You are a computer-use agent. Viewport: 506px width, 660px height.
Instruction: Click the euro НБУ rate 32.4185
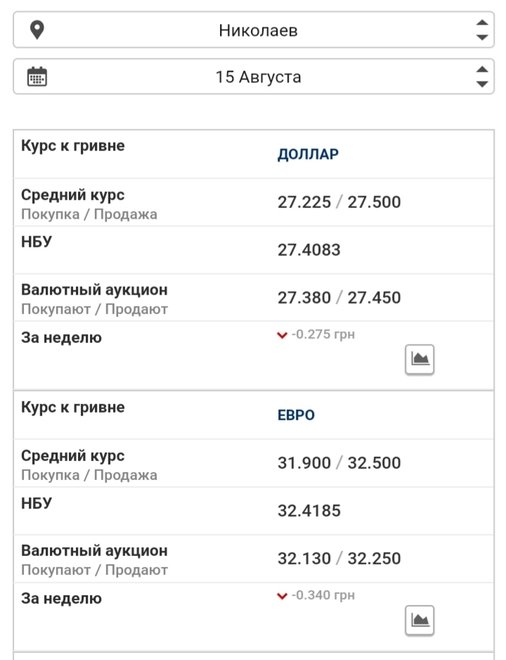coord(309,511)
